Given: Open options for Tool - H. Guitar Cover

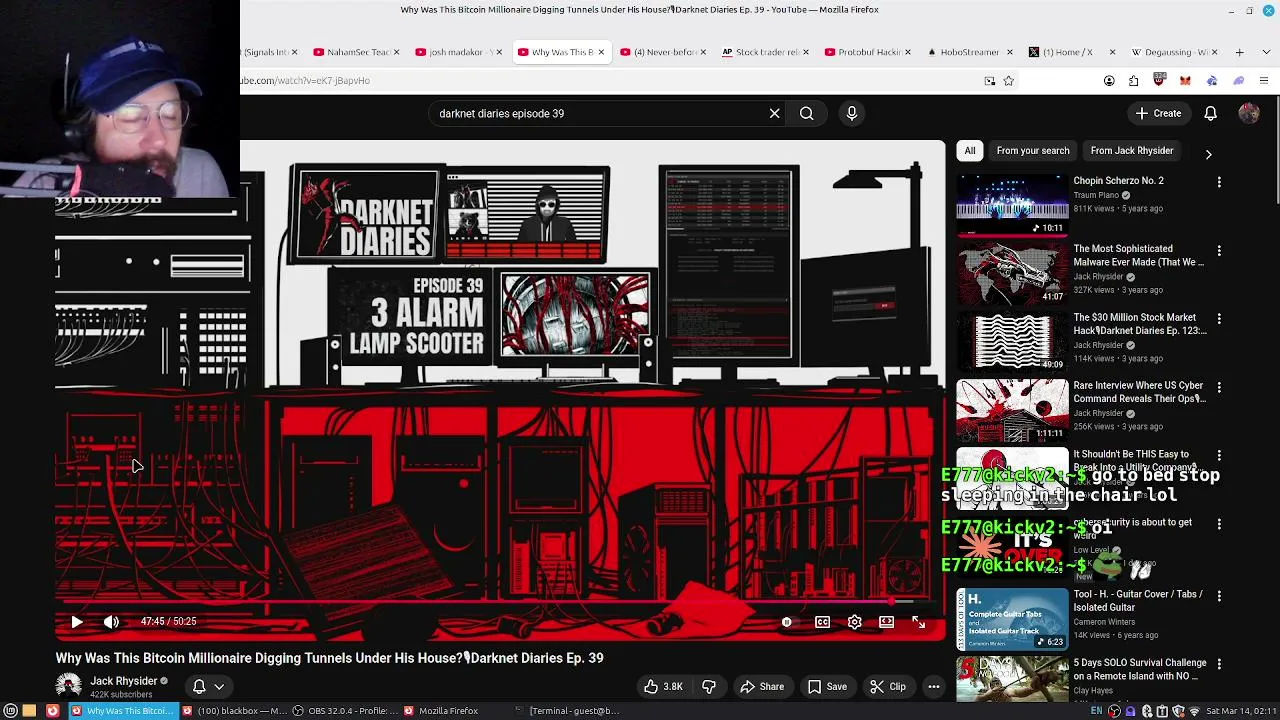Looking at the screenshot, I should [x=1219, y=595].
